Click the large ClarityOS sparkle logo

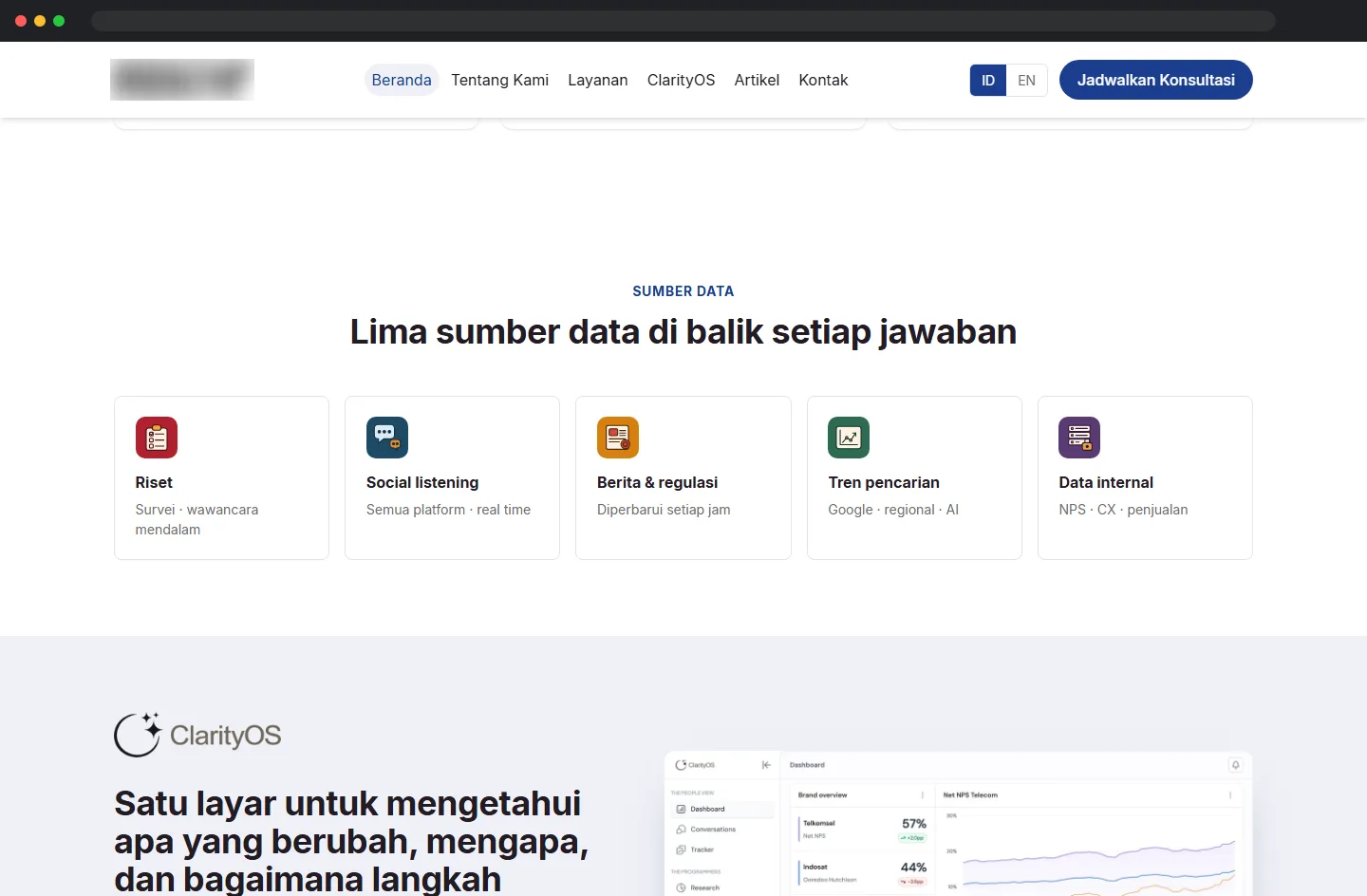click(197, 735)
